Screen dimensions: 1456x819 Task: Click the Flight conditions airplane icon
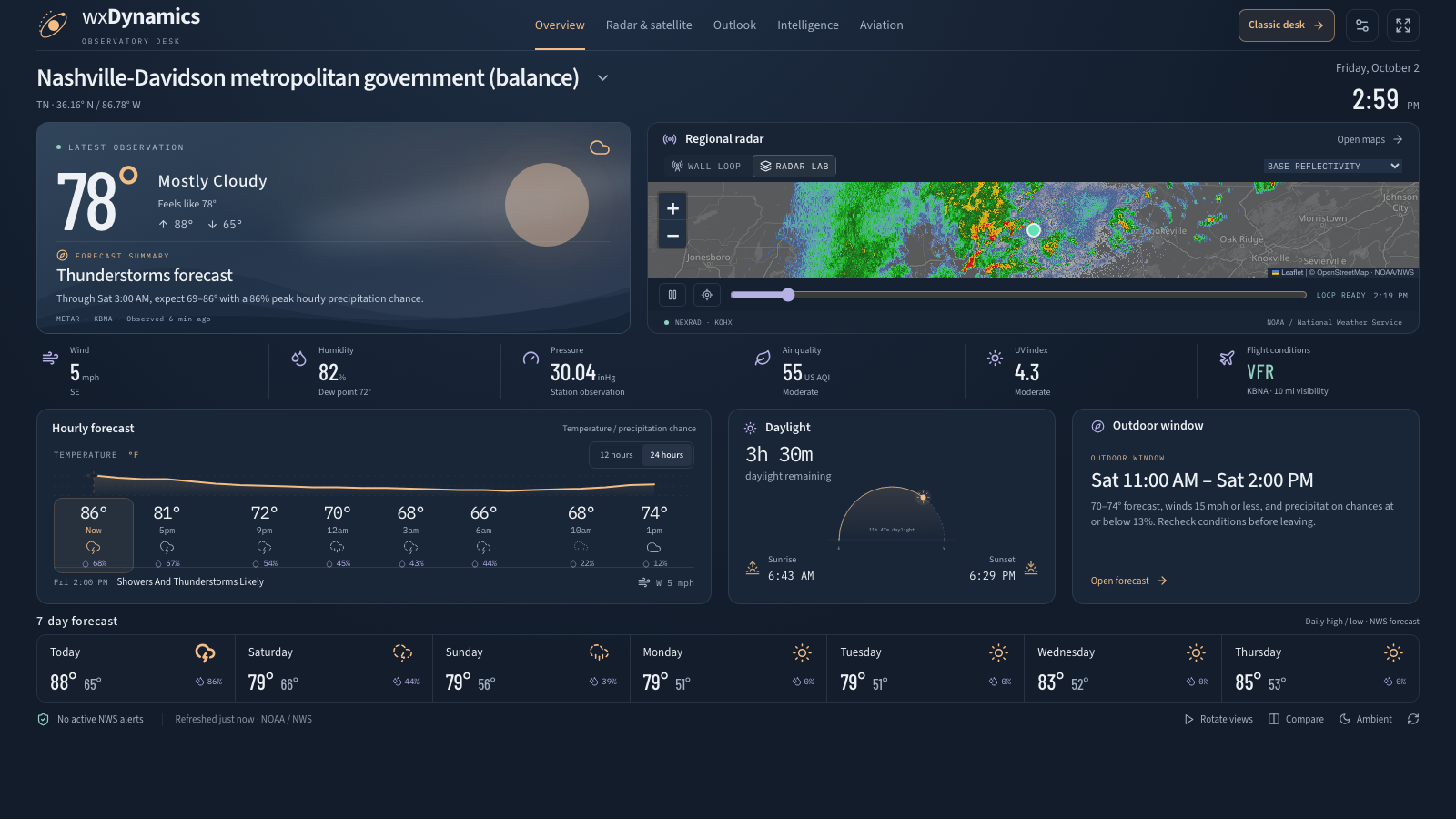[x=1228, y=358]
